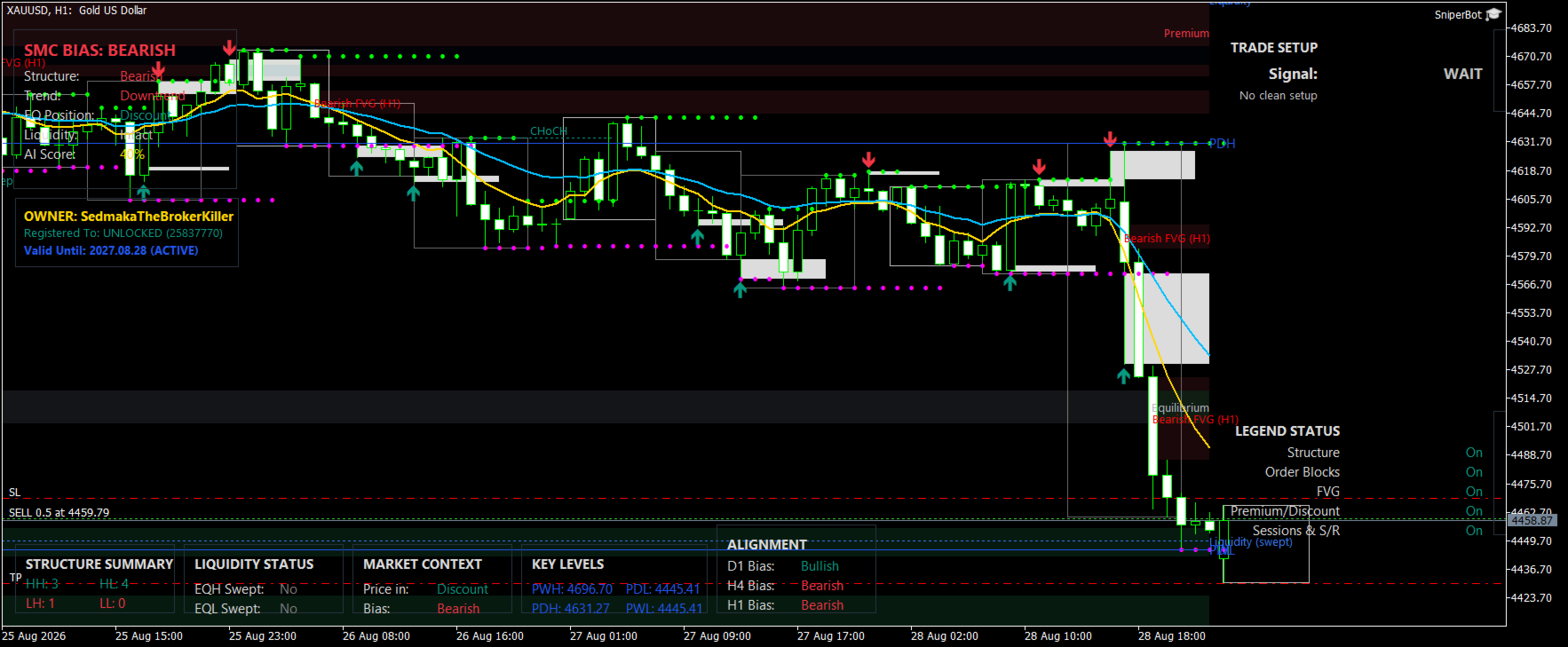The width and height of the screenshot is (1568, 647).
Task: Click the CHoCH structure label on chart
Action: (x=548, y=131)
